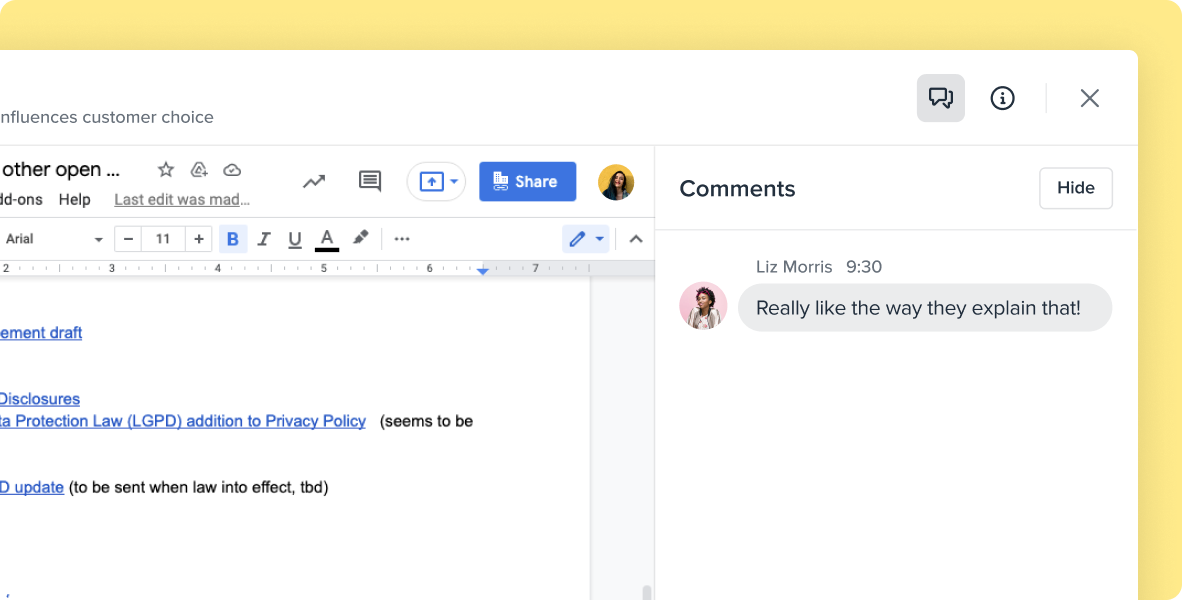Open the more toolbar options ellipsis
This screenshot has width=1182, height=600.
(x=402, y=239)
